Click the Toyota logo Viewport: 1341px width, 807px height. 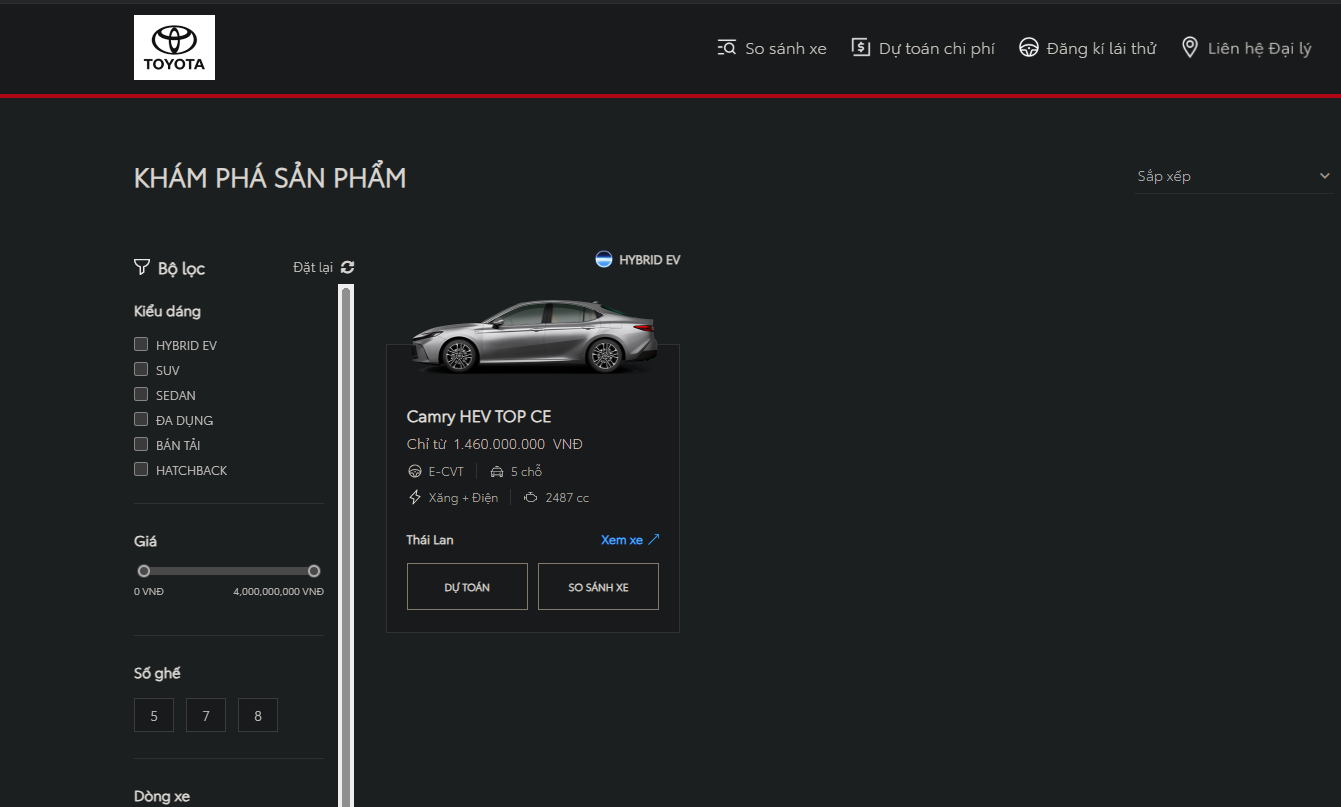[x=174, y=47]
